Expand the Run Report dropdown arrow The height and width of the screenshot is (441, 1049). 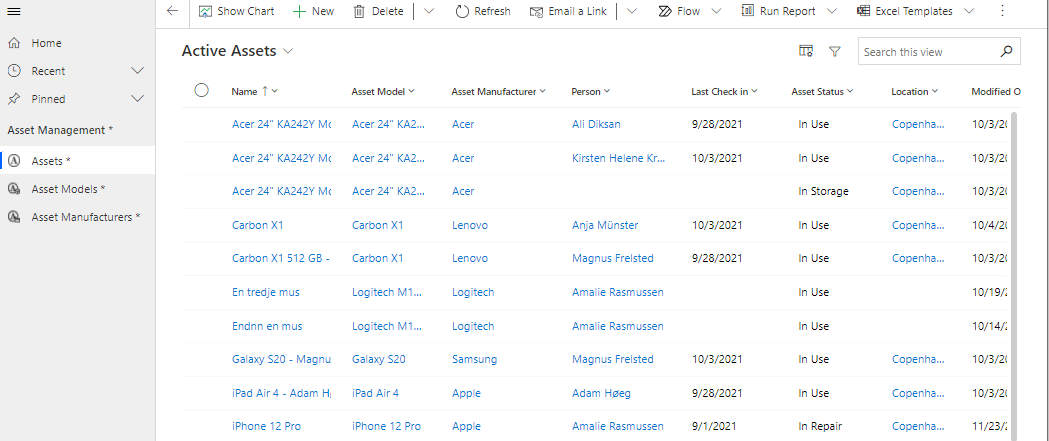833,11
